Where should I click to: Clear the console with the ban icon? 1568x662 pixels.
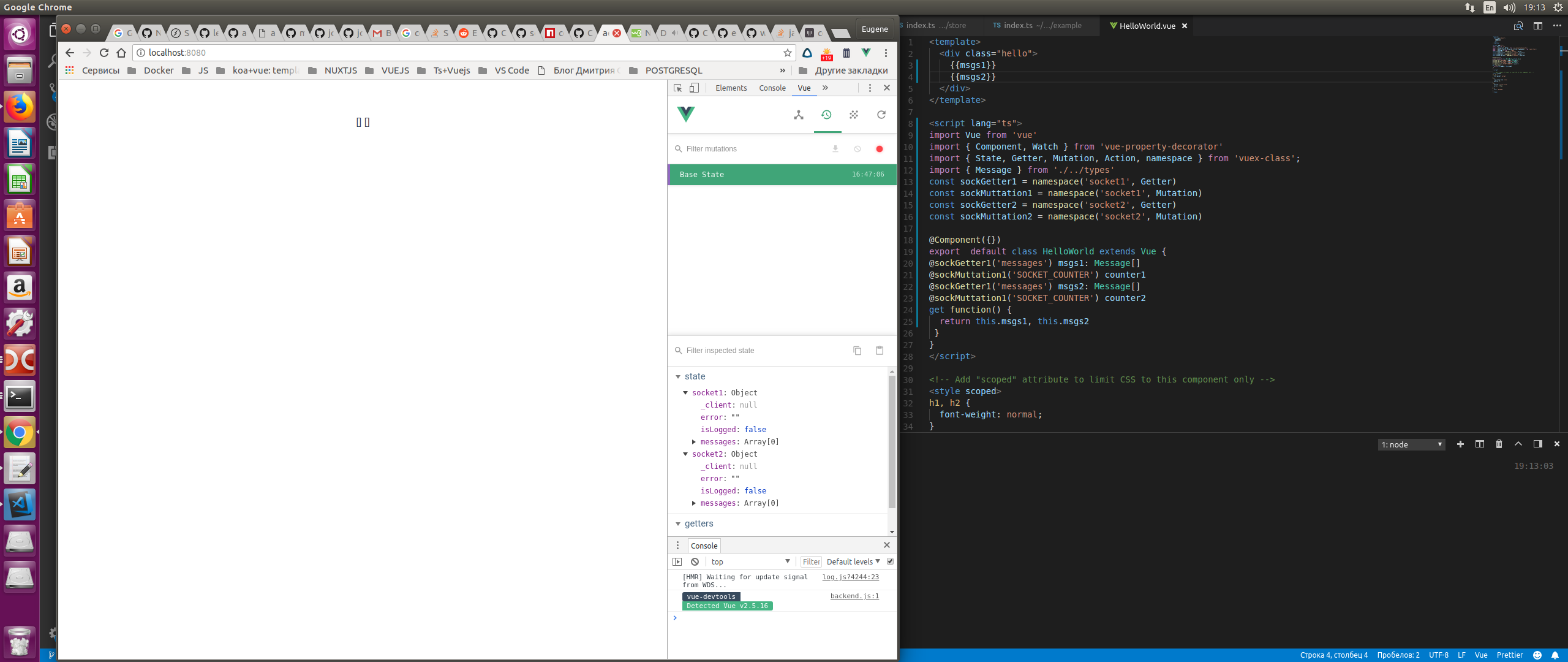pyautogui.click(x=695, y=561)
